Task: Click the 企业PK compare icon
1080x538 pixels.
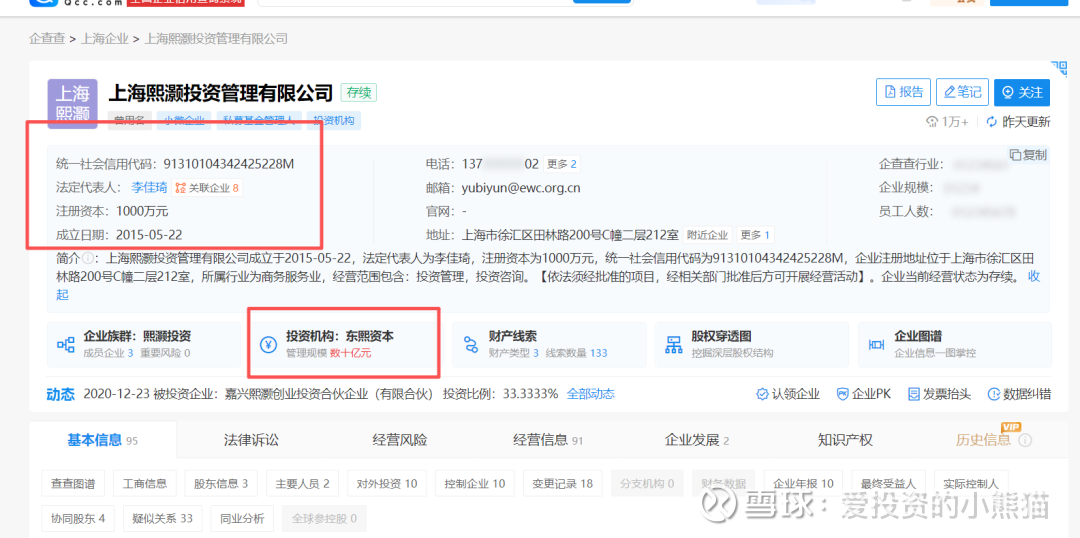Action: tap(842, 394)
